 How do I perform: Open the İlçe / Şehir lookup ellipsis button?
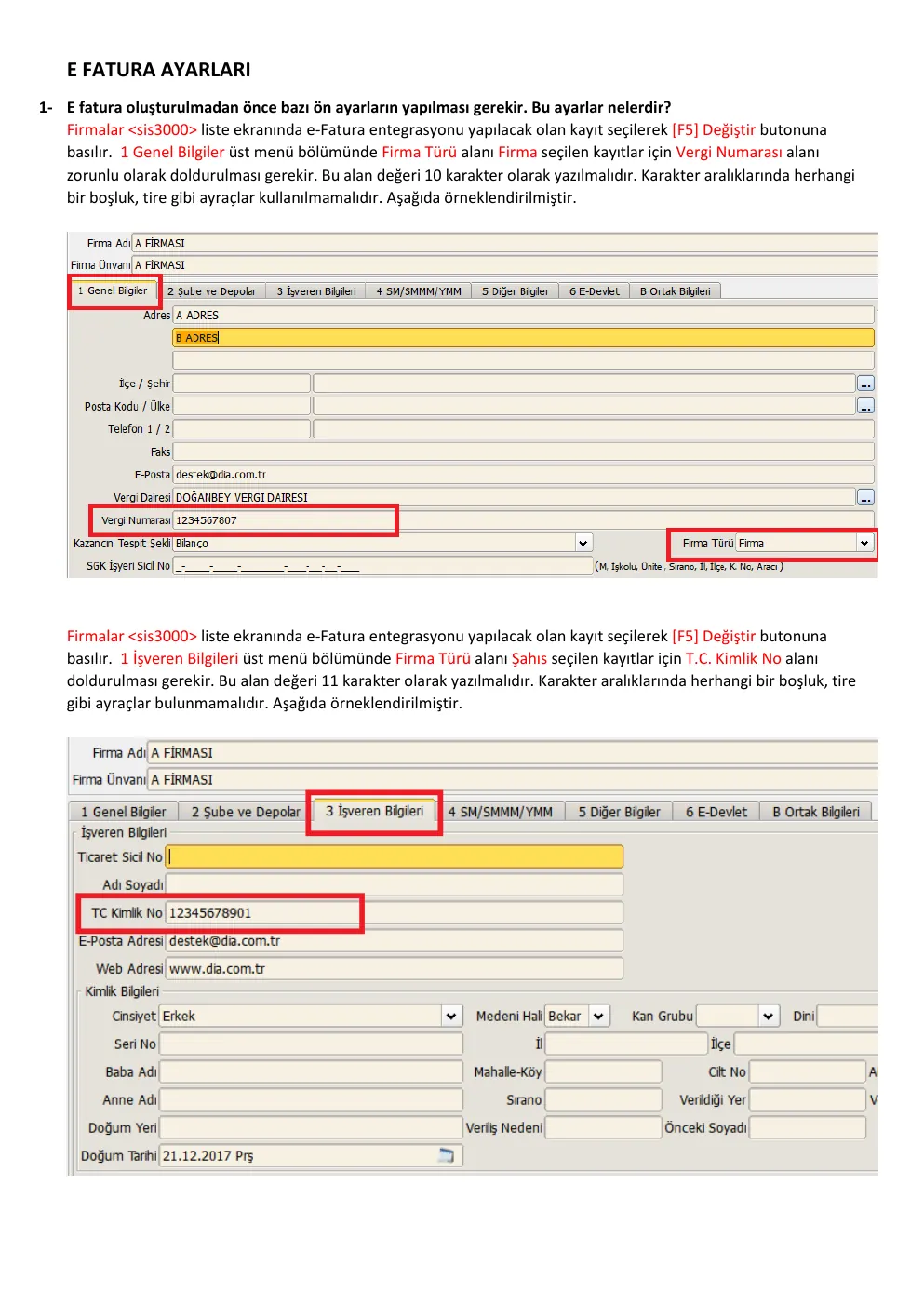click(865, 384)
